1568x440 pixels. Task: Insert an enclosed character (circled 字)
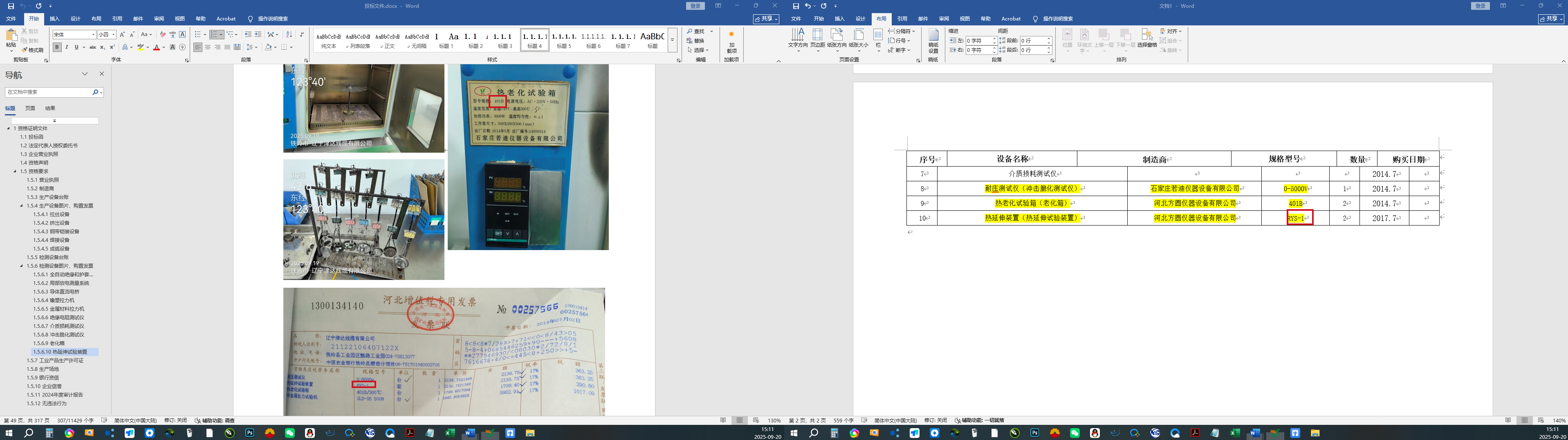tap(182, 47)
